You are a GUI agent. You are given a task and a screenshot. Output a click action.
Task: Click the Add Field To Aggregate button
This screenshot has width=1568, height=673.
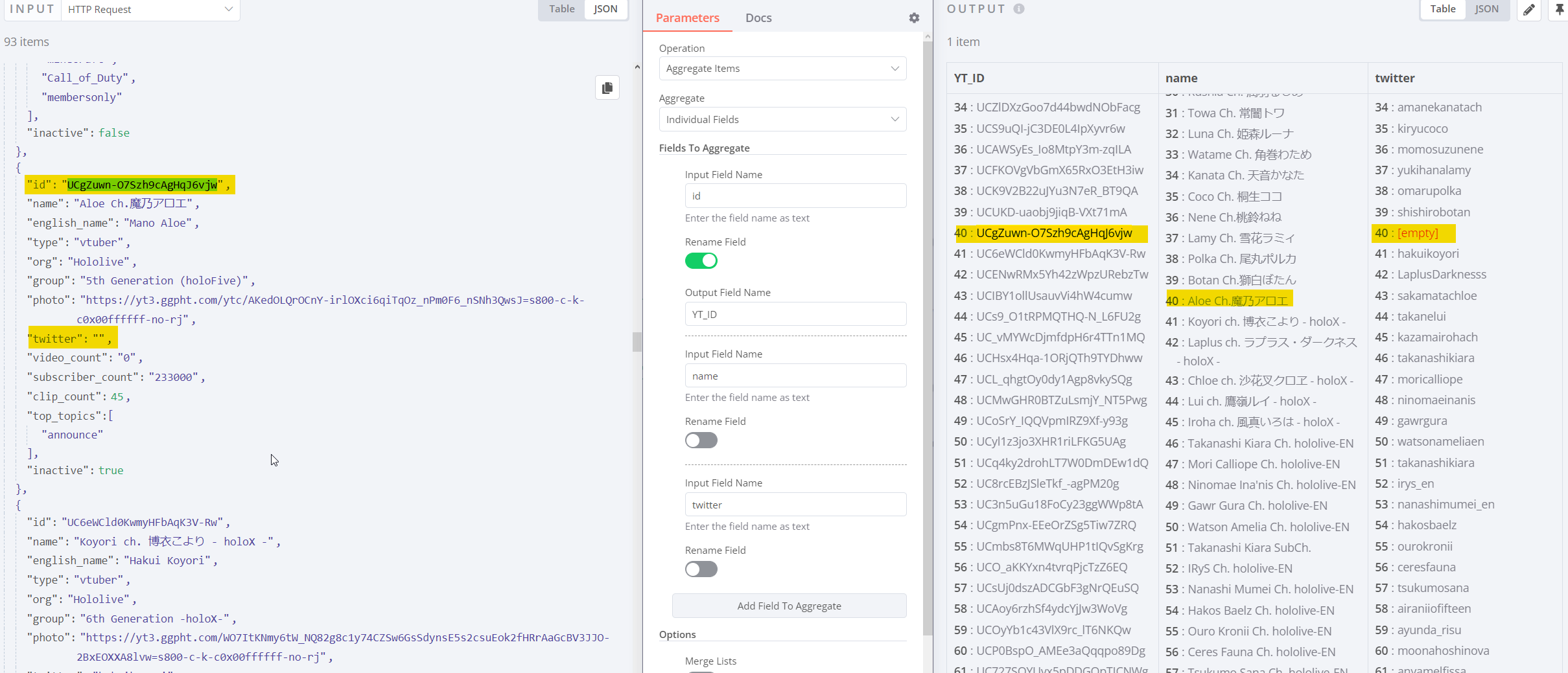coord(789,605)
